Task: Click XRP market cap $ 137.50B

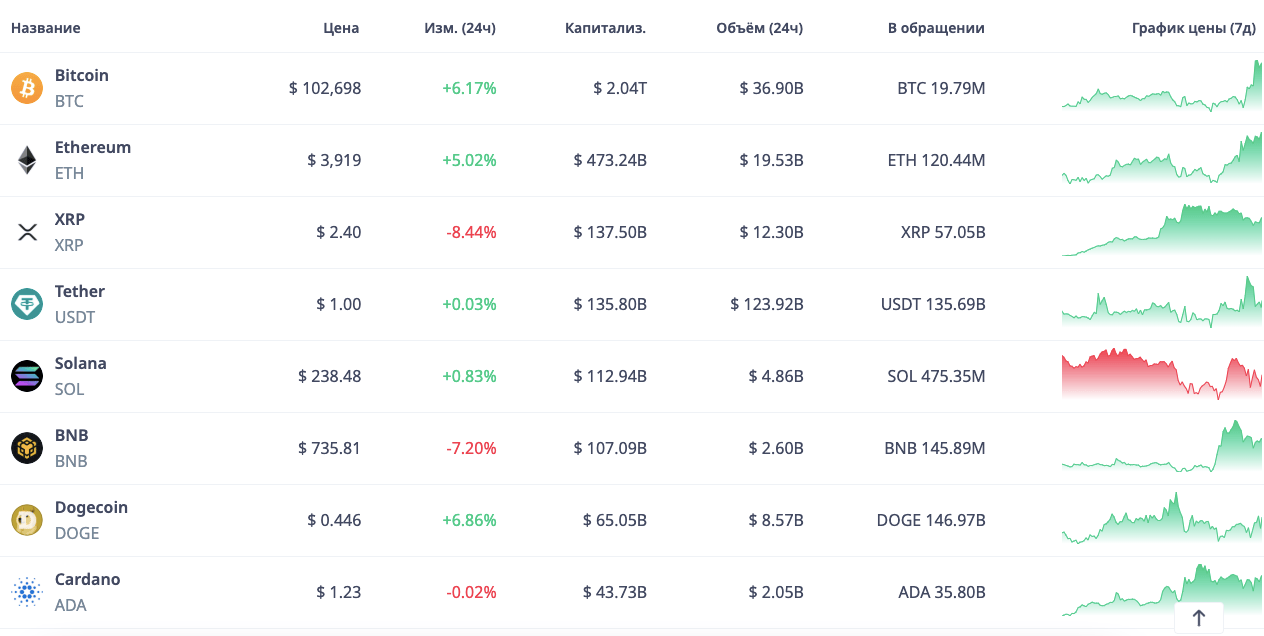Action: [x=610, y=232]
